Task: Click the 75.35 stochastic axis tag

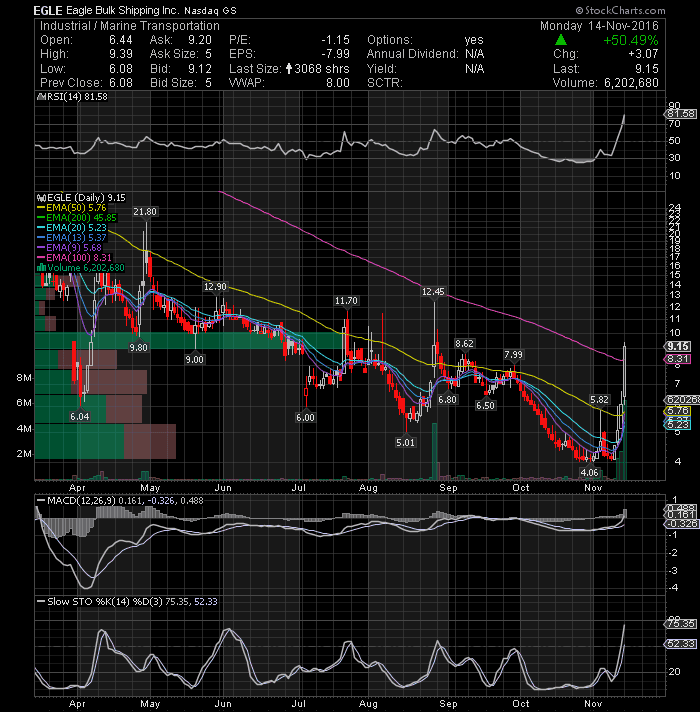Action: pos(680,624)
